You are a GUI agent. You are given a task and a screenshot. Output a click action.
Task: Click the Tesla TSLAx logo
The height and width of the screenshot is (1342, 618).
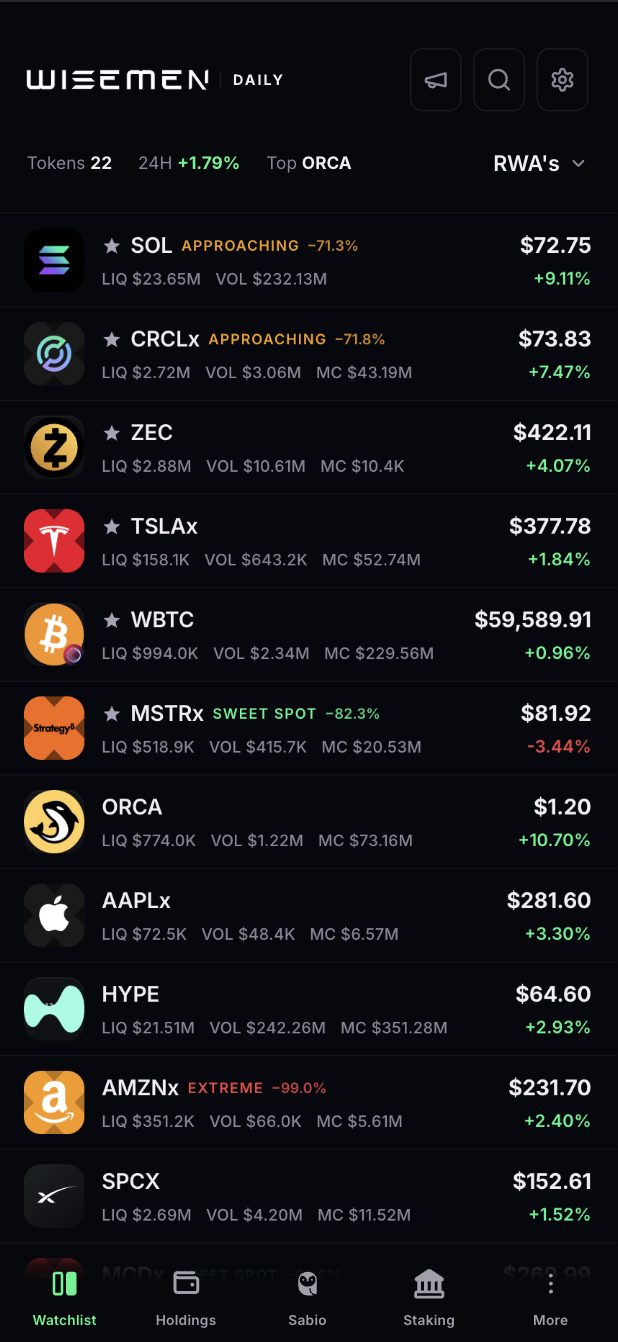coord(54,541)
